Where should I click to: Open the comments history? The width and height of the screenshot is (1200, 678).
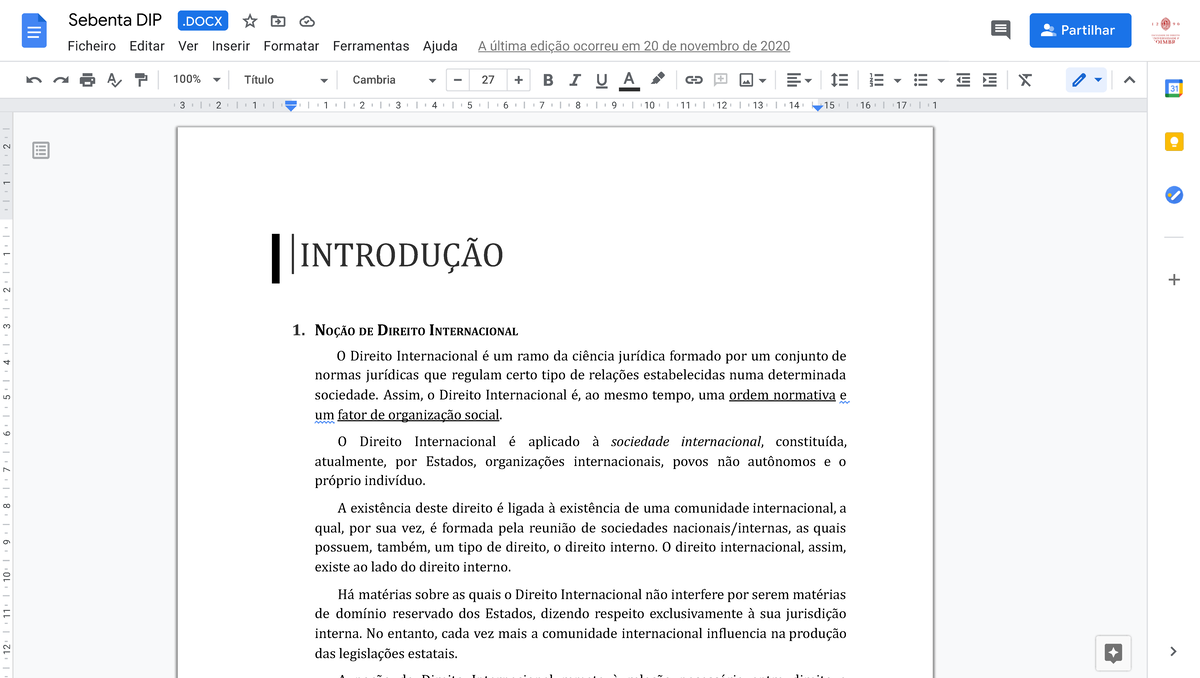point(1000,30)
